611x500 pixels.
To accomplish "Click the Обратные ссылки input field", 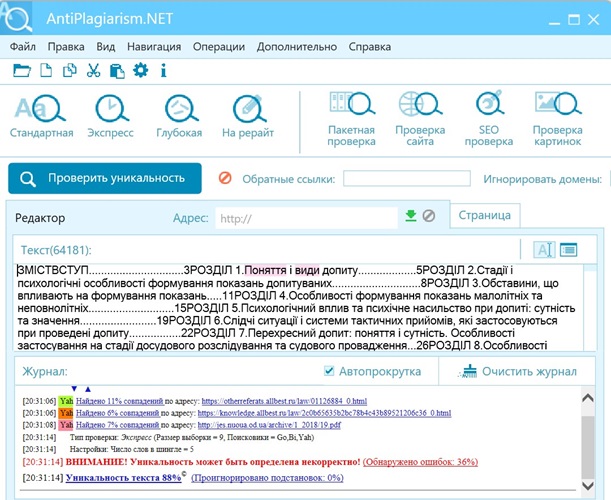I will tap(407, 178).
